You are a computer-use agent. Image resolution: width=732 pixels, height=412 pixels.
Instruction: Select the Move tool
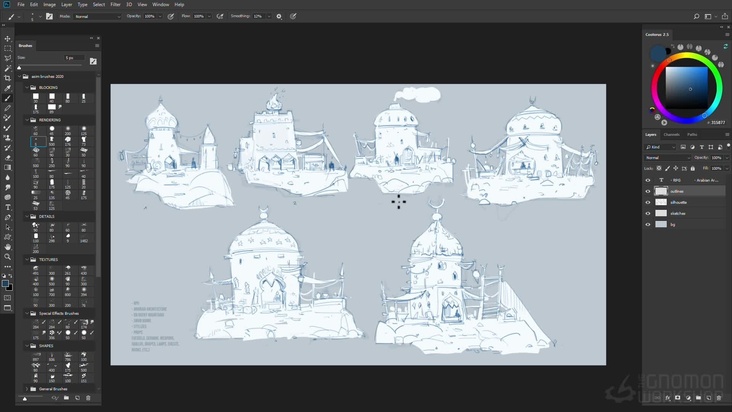tap(7, 39)
